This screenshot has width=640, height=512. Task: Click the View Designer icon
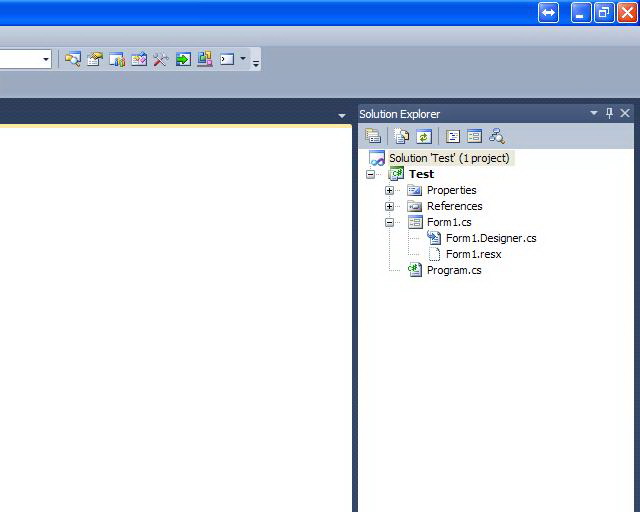tap(474, 136)
